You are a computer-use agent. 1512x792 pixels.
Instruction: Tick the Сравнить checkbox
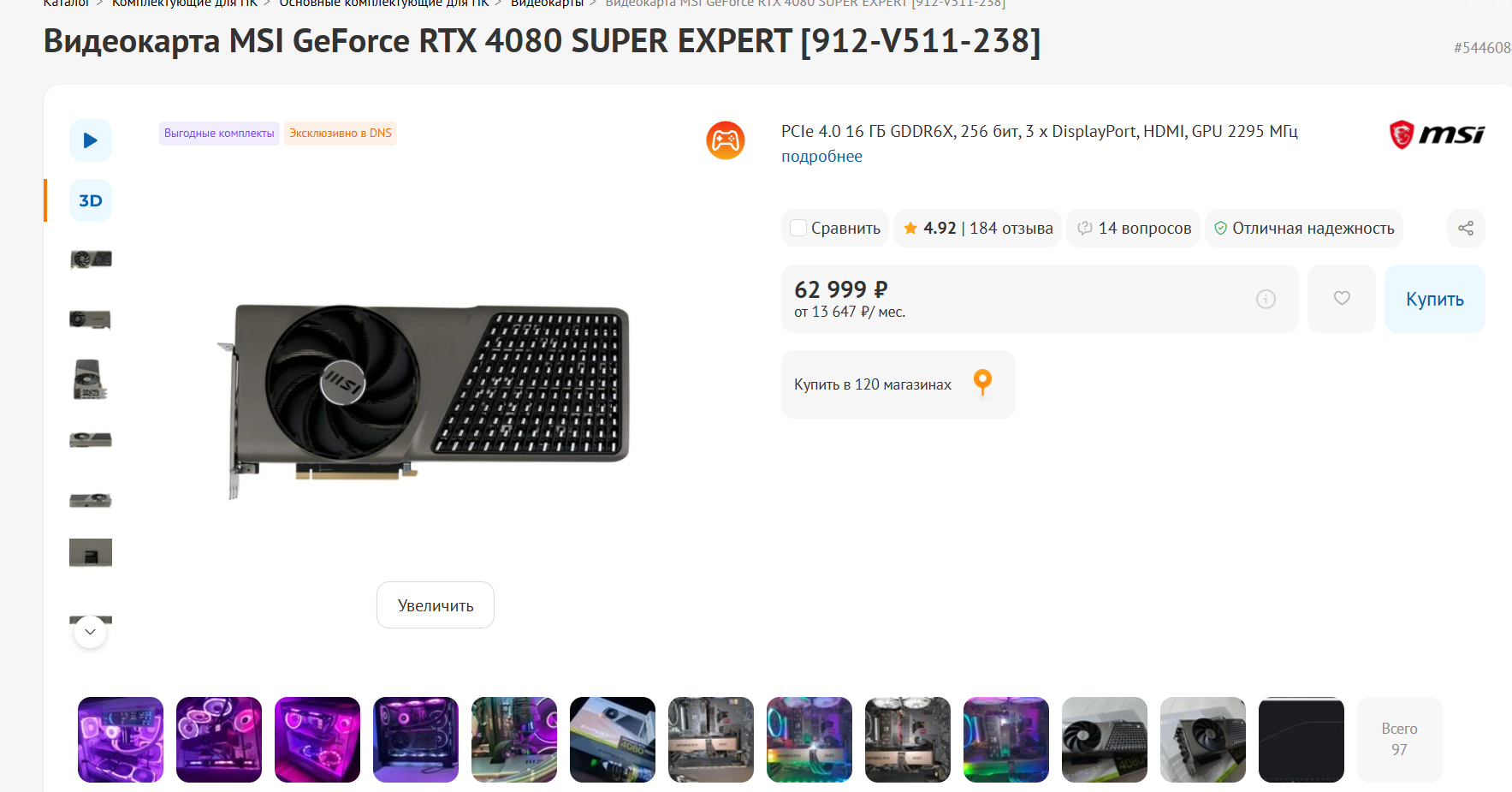[x=798, y=229]
